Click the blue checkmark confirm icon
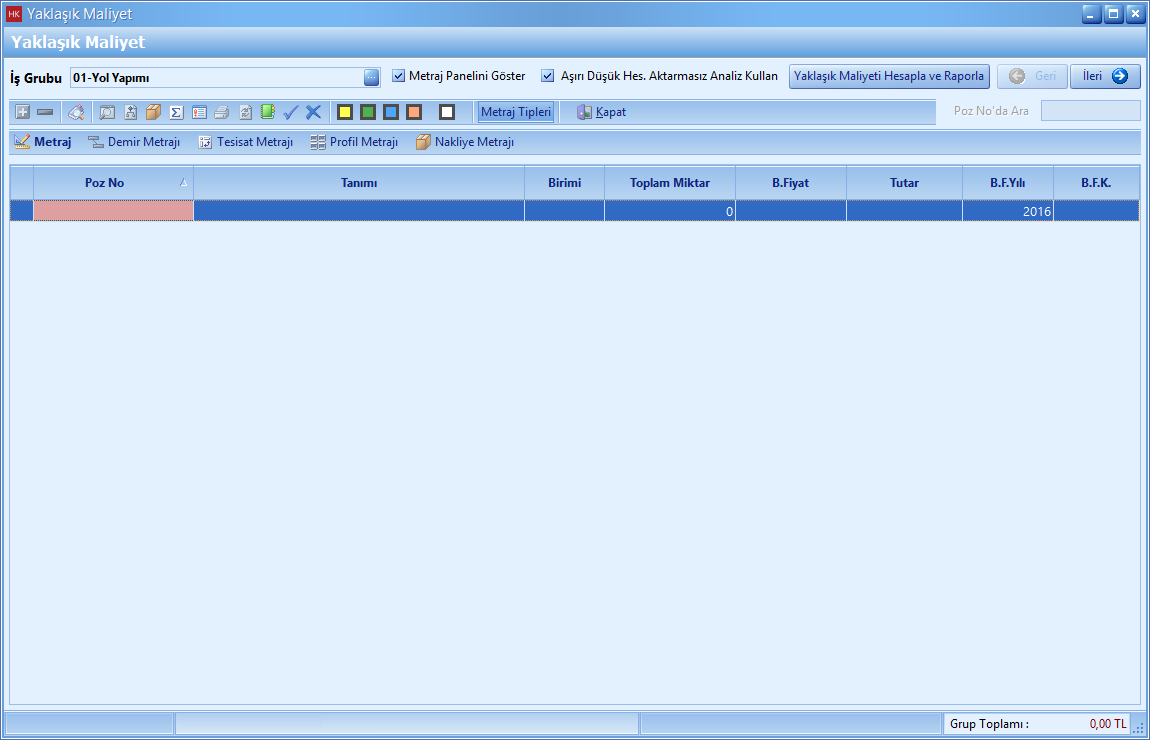The height and width of the screenshot is (740, 1150). pos(291,112)
